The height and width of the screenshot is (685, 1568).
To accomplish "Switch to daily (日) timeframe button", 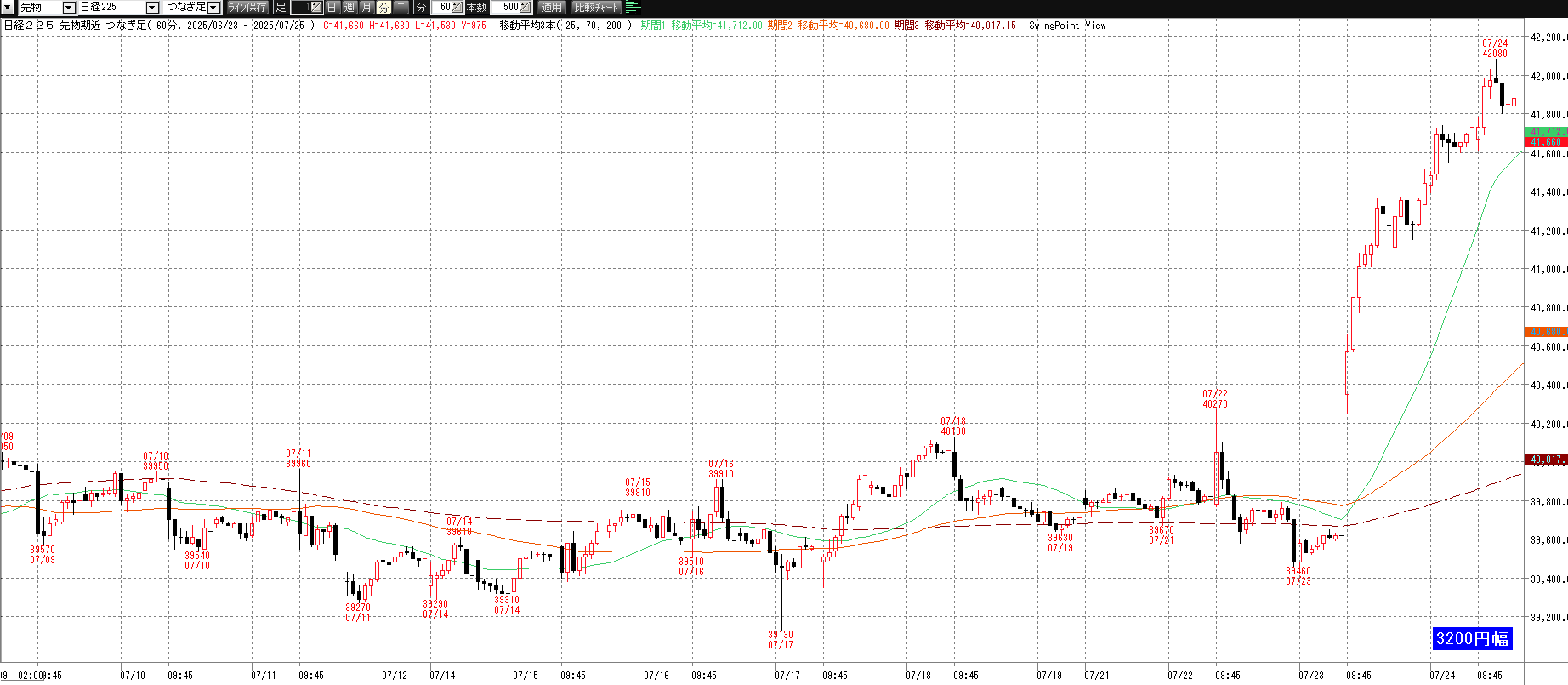I will pyautogui.click(x=332, y=8).
